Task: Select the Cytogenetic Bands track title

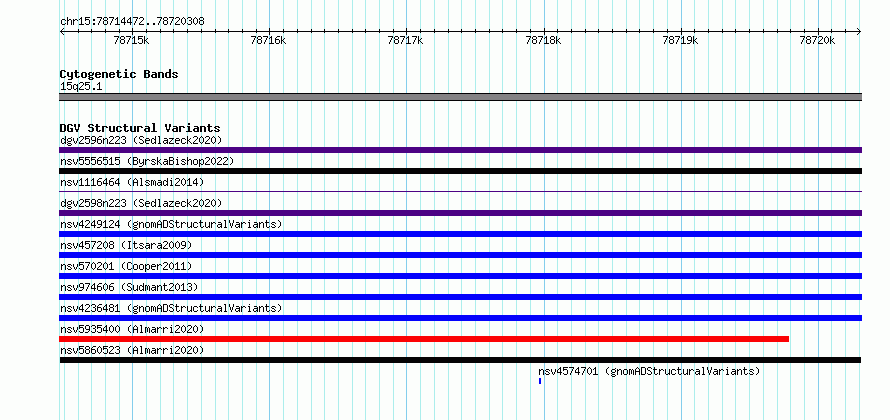Action: pos(119,74)
